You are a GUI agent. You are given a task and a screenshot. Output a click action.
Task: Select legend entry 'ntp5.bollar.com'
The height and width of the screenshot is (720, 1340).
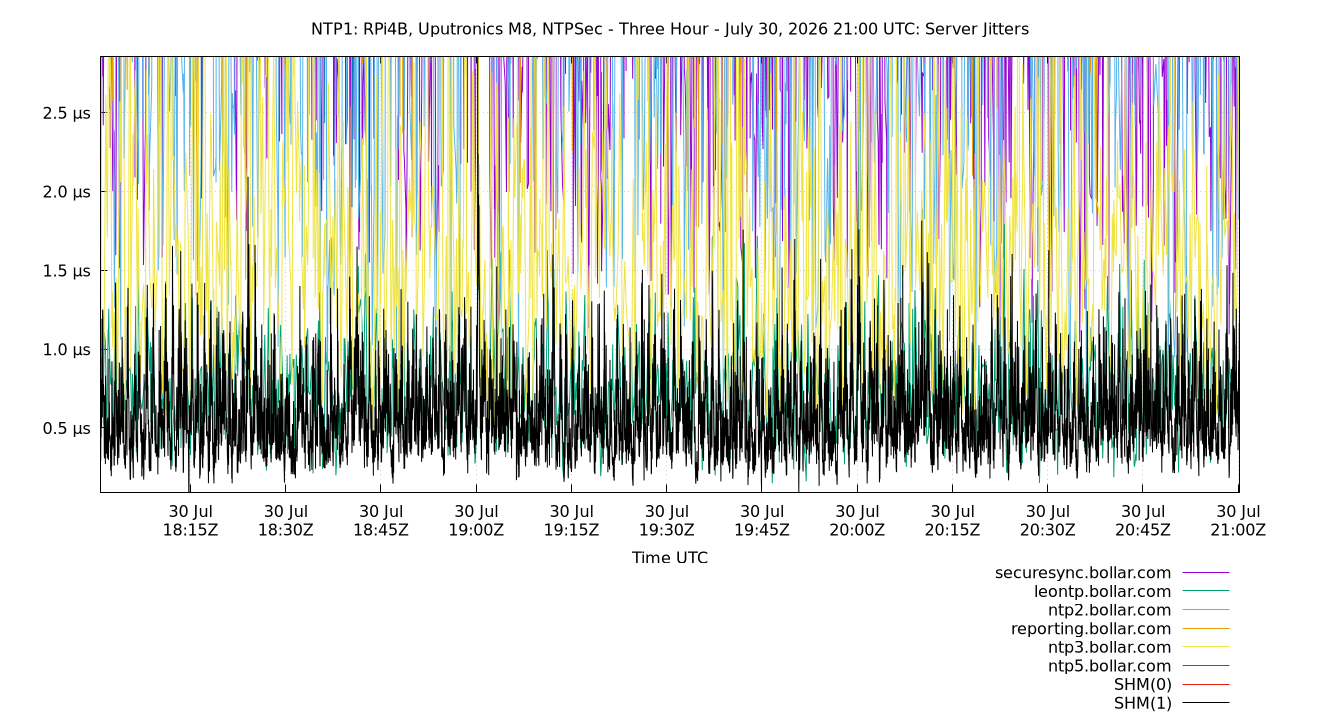click(1109, 666)
